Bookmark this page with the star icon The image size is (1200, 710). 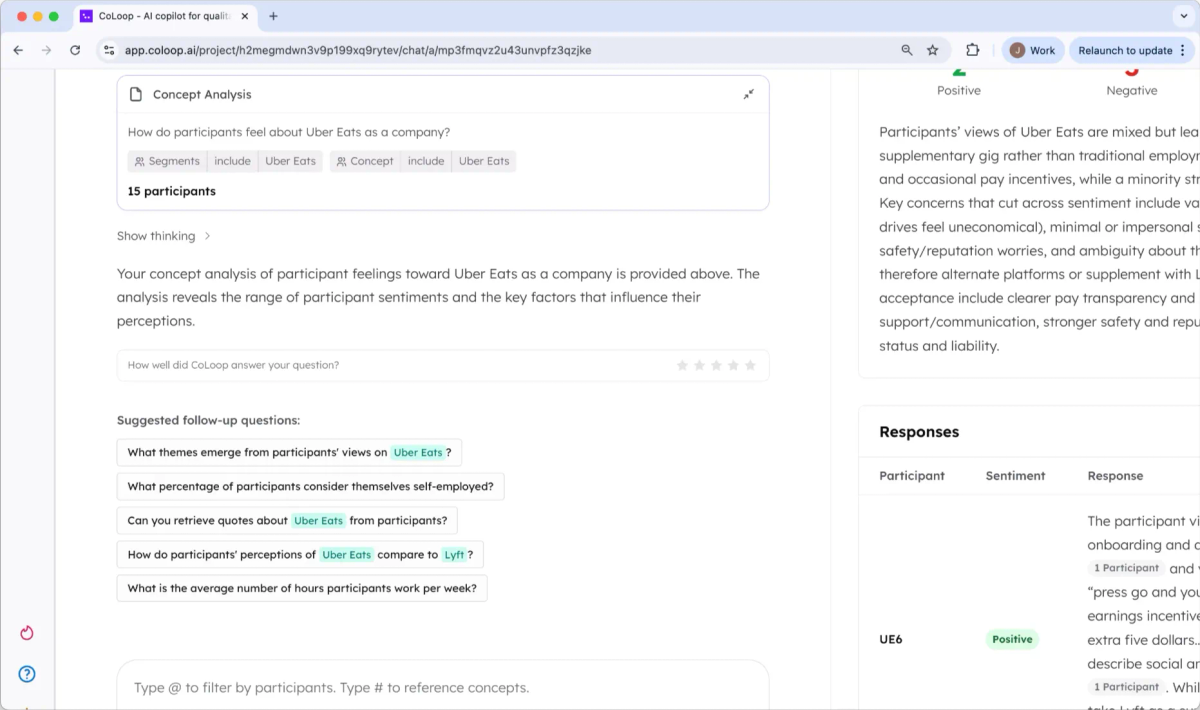(933, 50)
